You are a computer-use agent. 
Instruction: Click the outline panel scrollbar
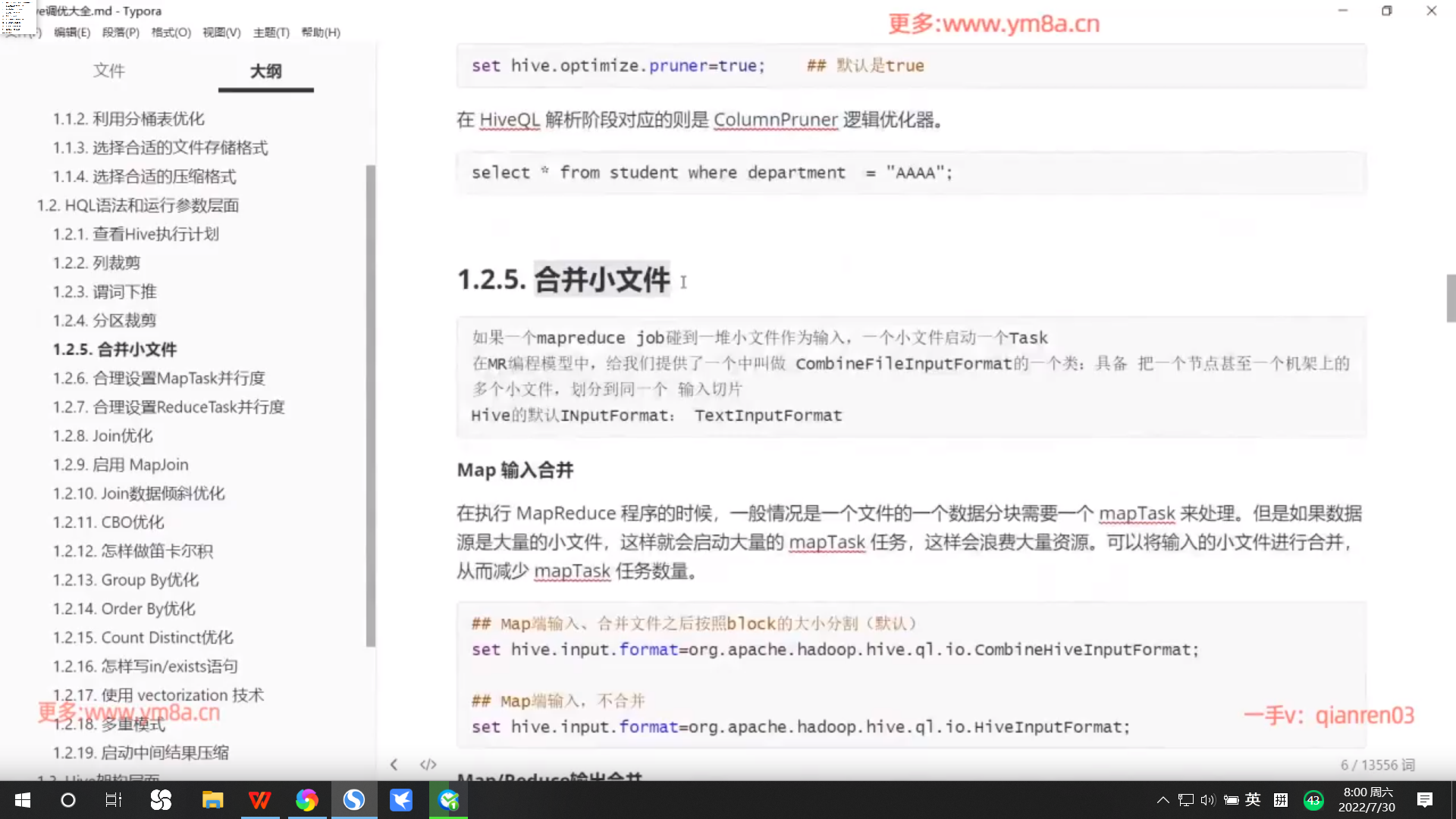pos(370,406)
